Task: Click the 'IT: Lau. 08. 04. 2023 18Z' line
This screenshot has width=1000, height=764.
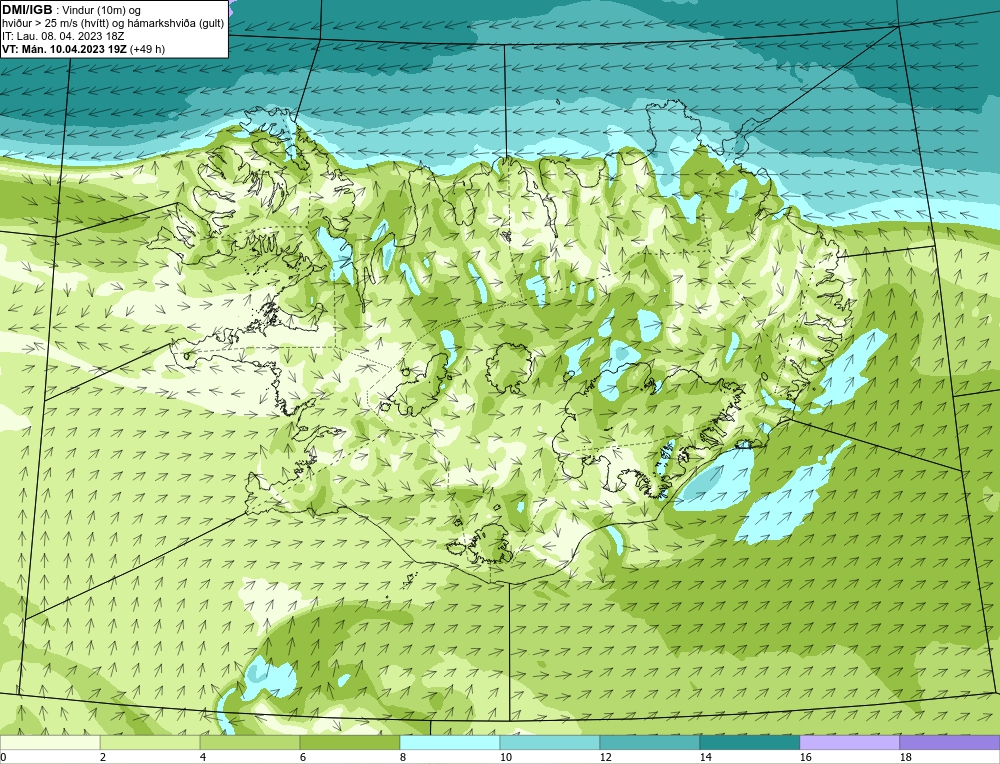Action: coord(63,36)
